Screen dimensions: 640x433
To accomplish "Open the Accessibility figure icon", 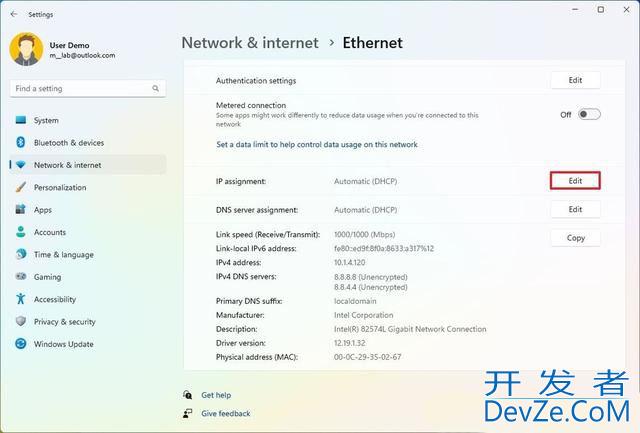I will coord(21,299).
